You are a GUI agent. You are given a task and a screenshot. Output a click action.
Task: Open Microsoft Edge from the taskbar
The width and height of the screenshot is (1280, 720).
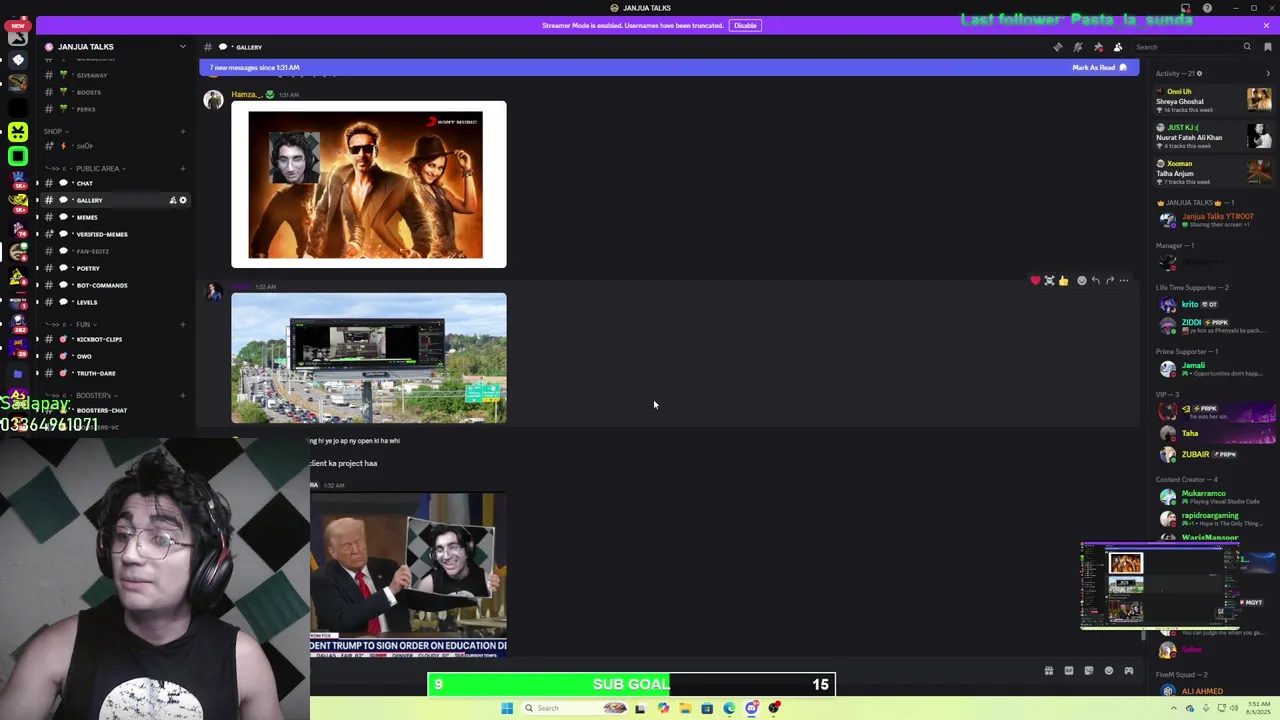[729, 708]
